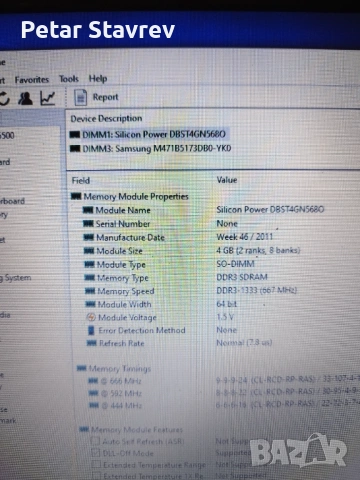
Task: Click the Module Voltage lightning icon
Action: tap(91, 317)
